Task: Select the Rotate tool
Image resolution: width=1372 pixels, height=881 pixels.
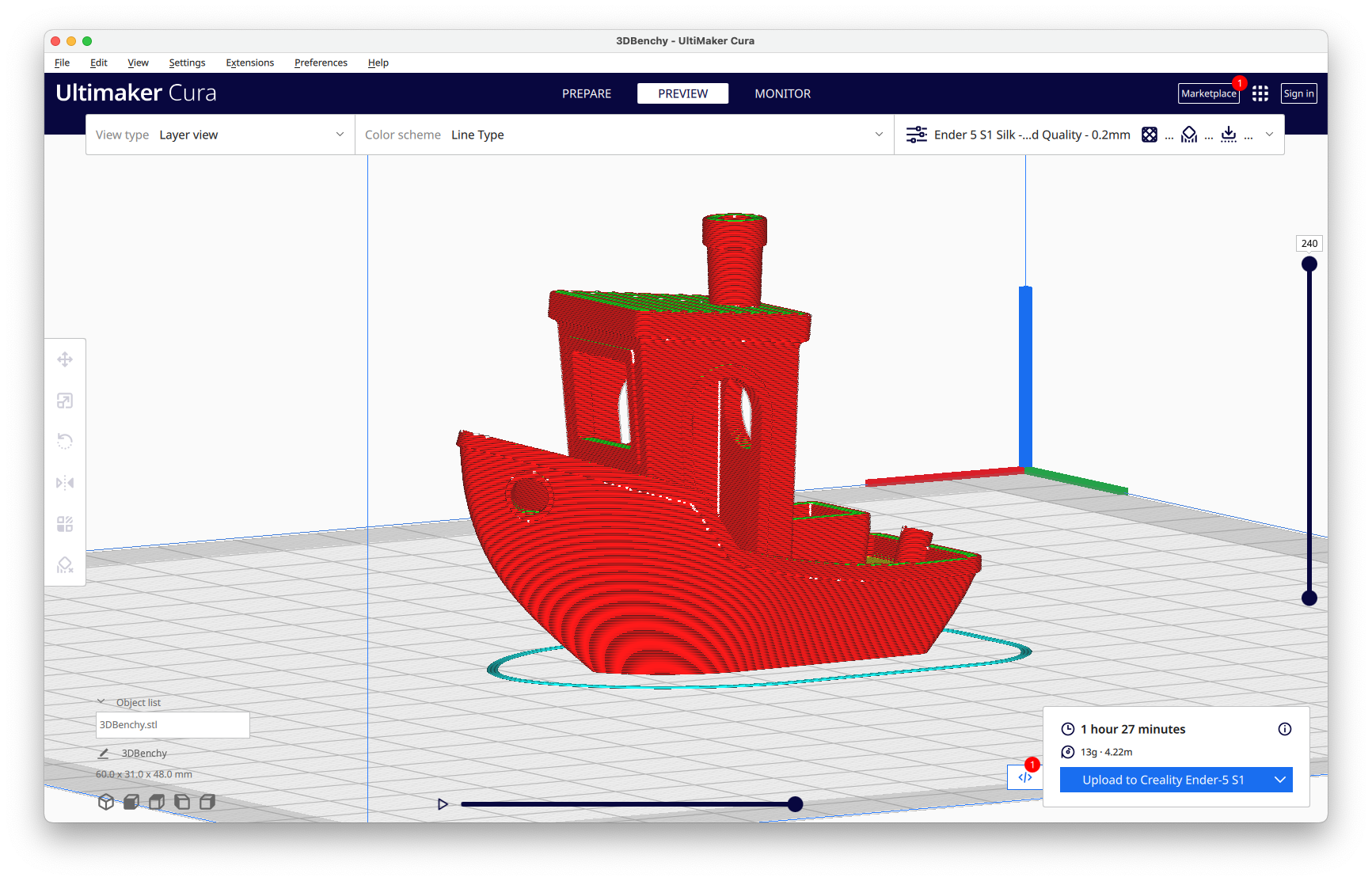Action: pyautogui.click(x=65, y=441)
